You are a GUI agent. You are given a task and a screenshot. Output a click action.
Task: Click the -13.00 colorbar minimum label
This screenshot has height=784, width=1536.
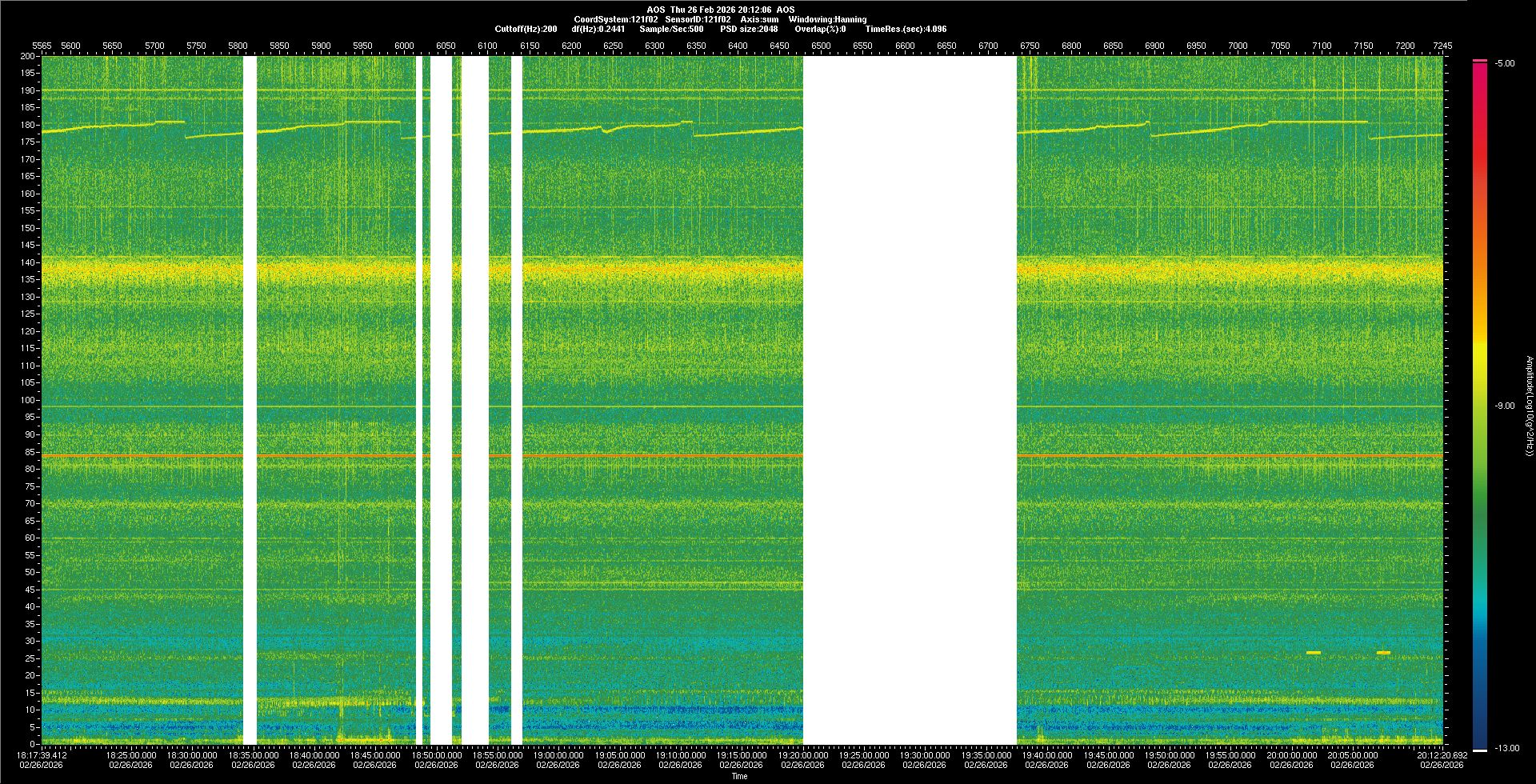click(x=1506, y=749)
